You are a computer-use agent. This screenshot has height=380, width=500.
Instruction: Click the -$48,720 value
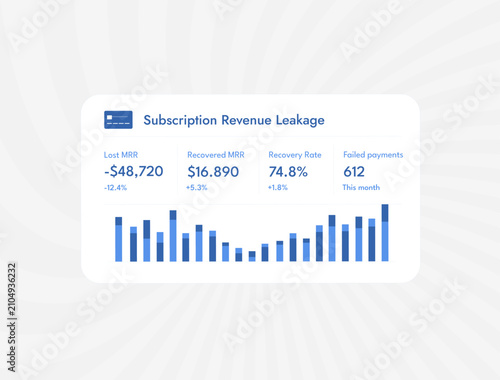(133, 171)
